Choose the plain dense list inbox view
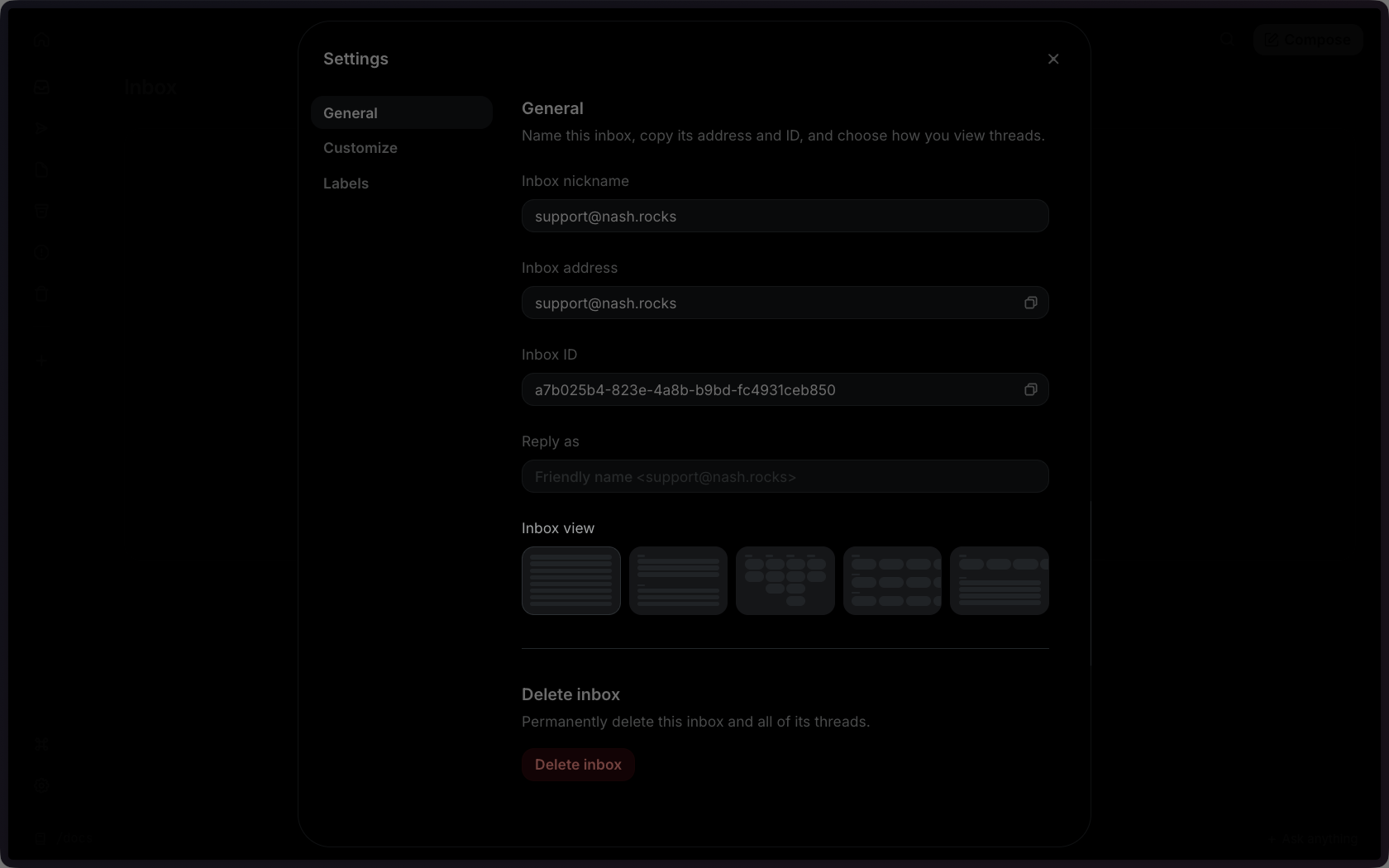The height and width of the screenshot is (868, 1389). pos(571,580)
